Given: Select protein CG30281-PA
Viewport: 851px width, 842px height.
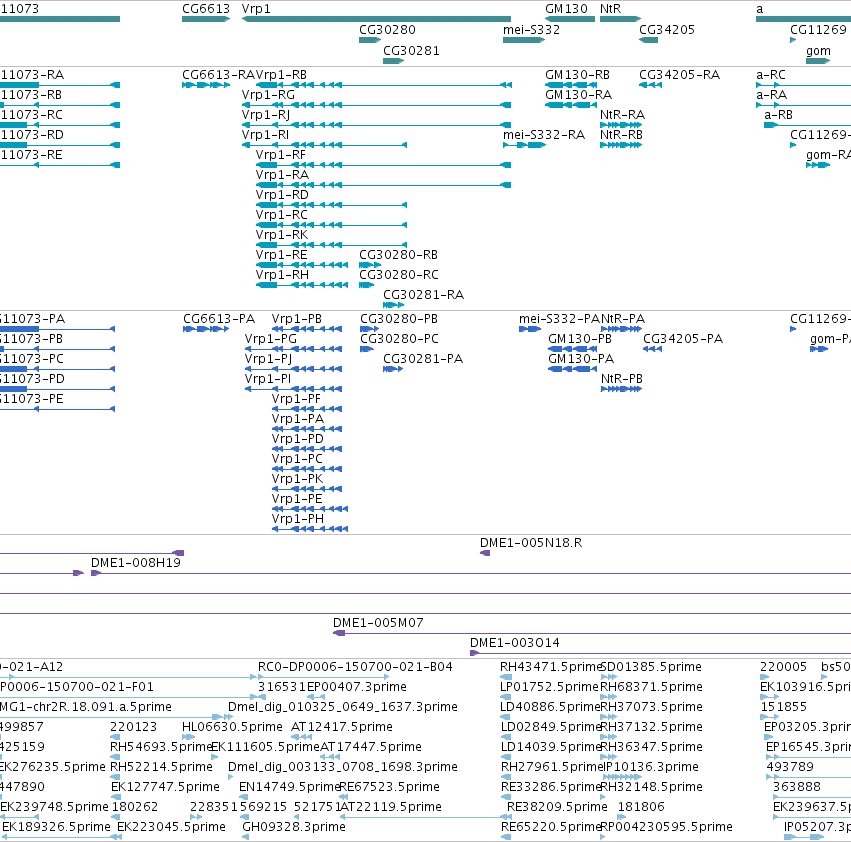Looking at the screenshot, I should [393, 369].
